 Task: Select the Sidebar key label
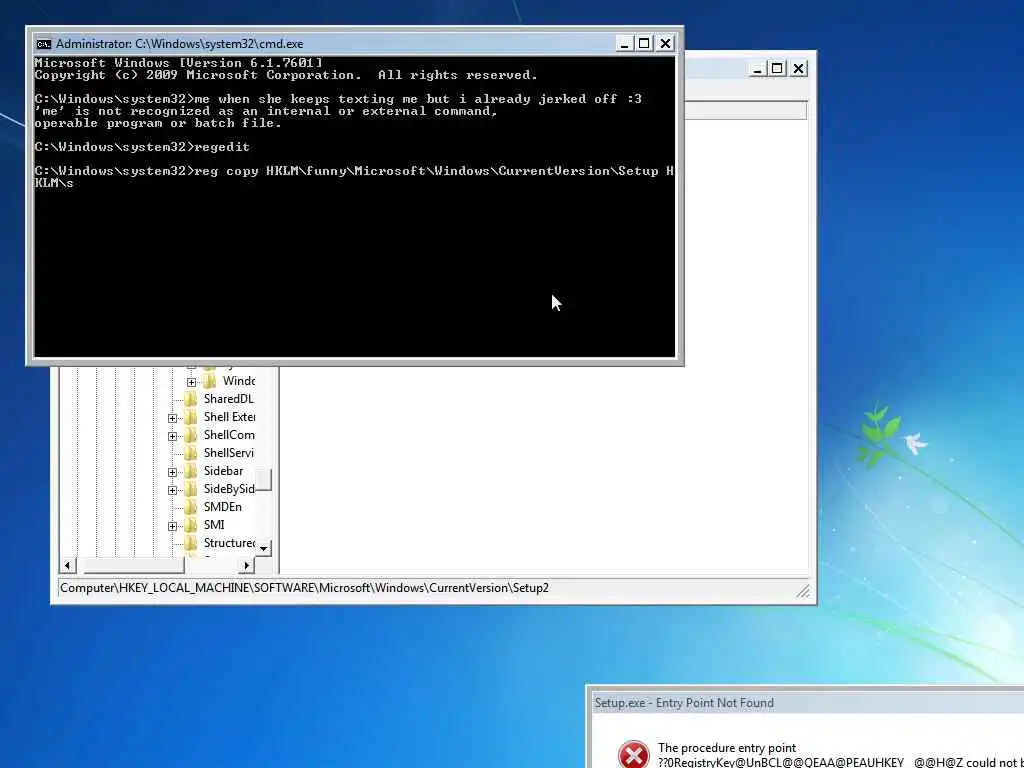(223, 471)
